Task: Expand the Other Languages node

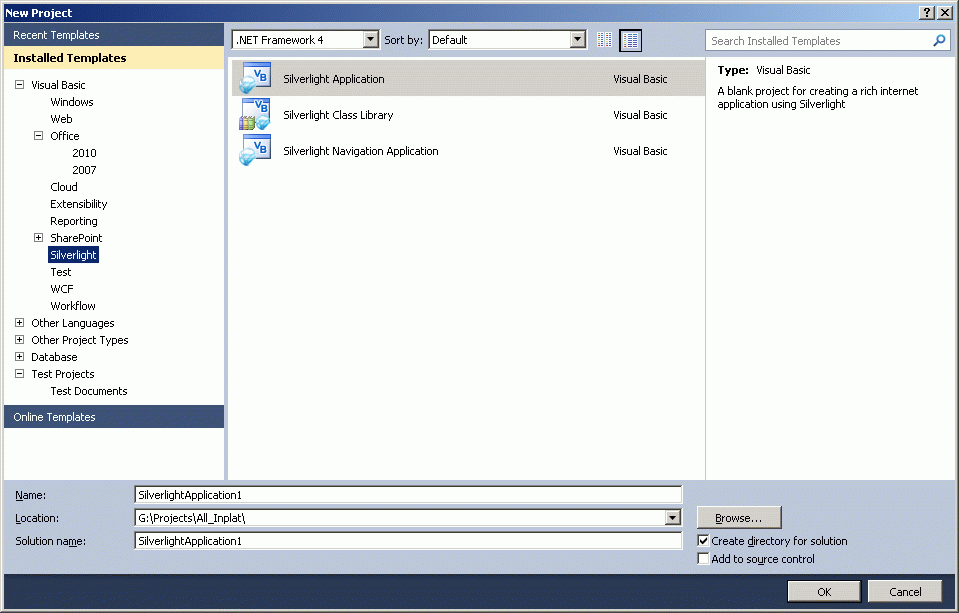Action: click(x=20, y=322)
